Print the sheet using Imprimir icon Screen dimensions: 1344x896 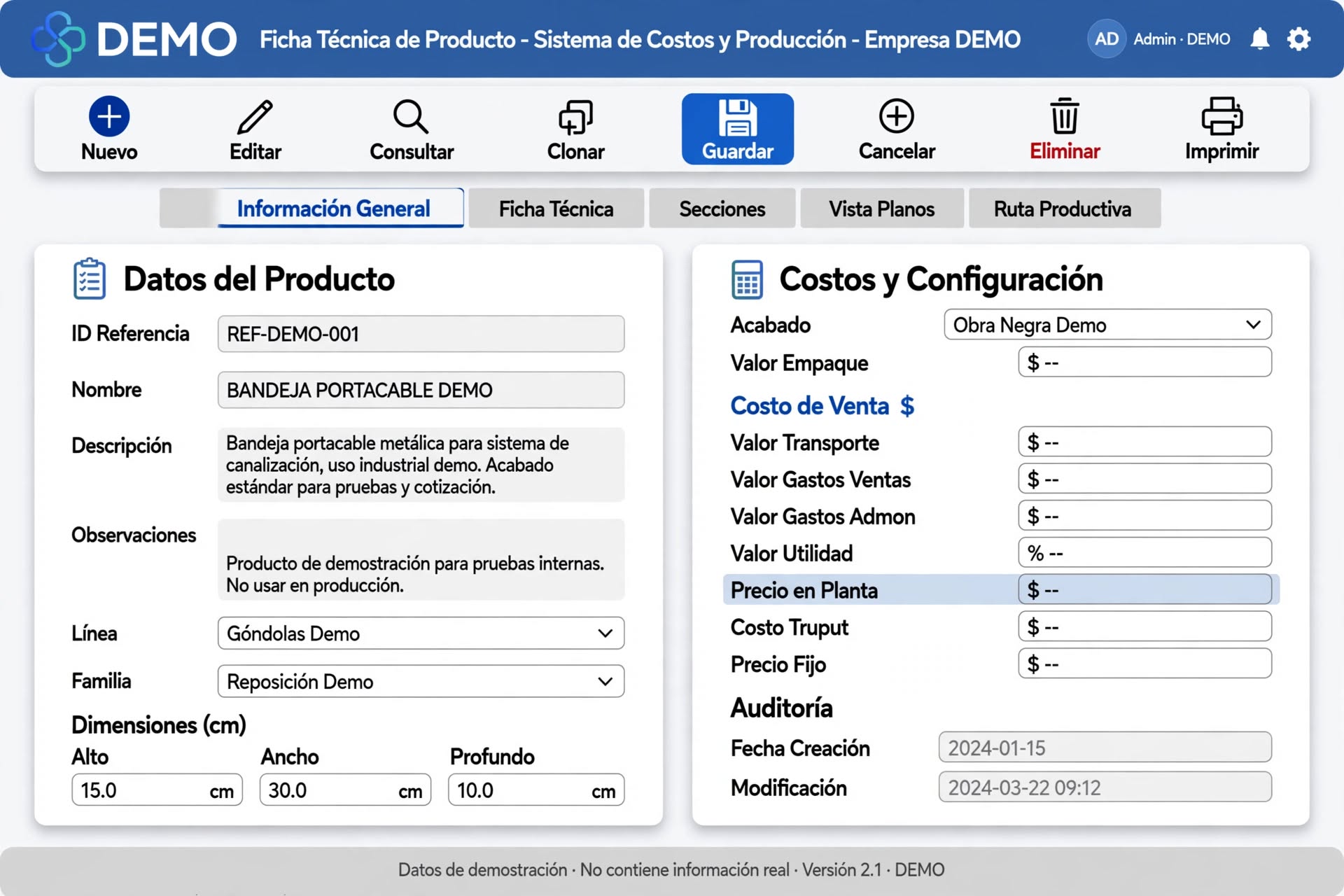tap(1222, 116)
